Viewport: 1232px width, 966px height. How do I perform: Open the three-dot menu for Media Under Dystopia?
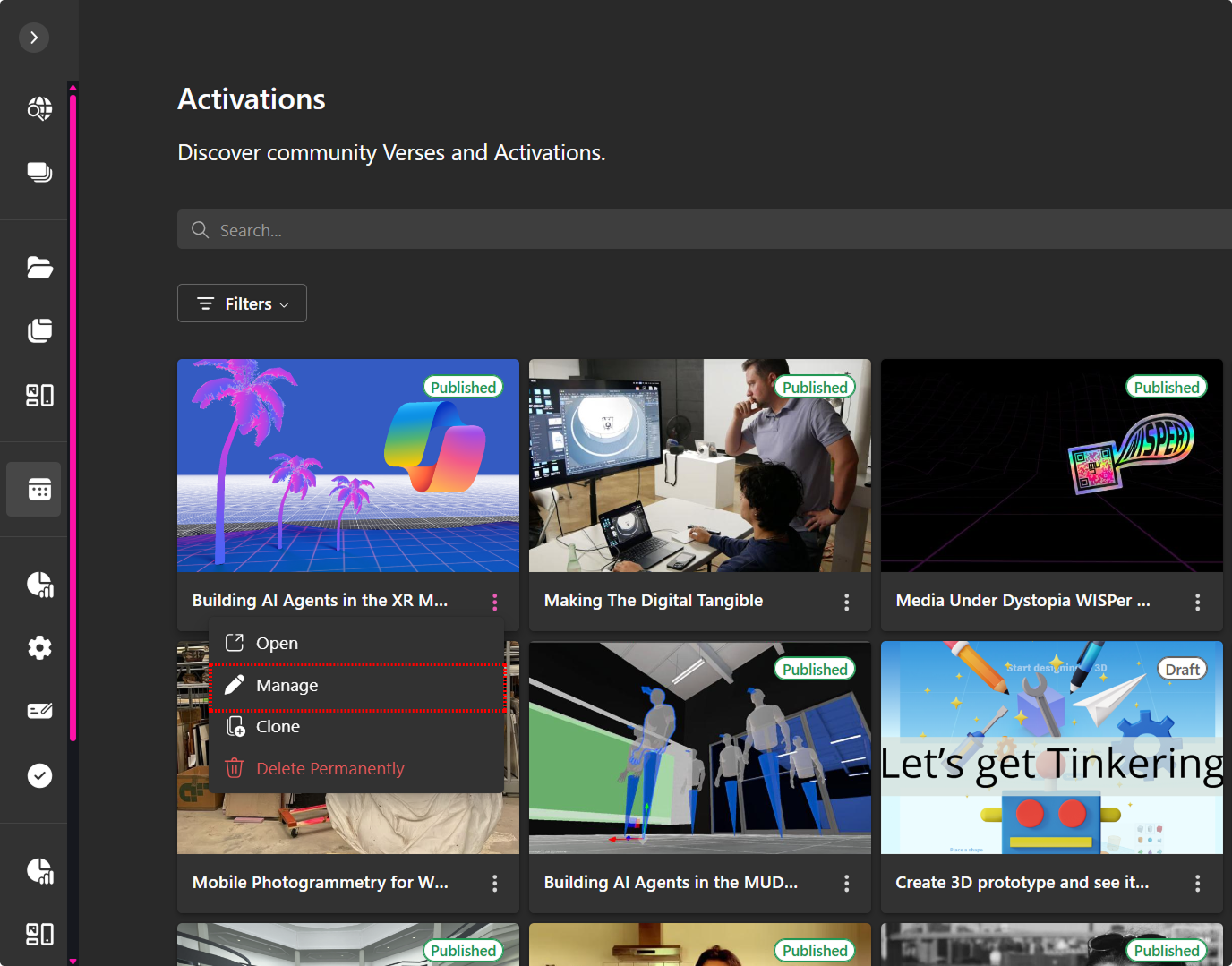click(1197, 602)
